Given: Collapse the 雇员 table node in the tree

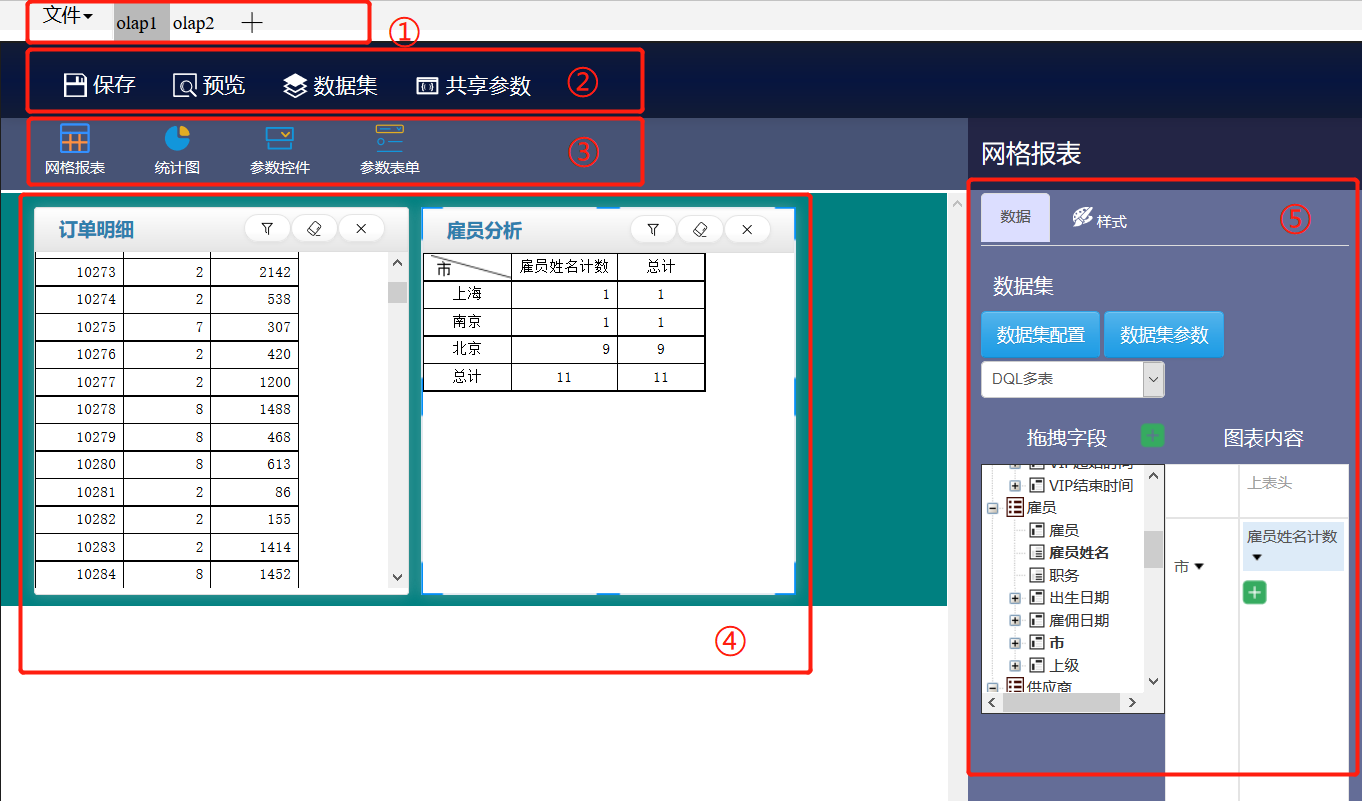Looking at the screenshot, I should click(993, 508).
